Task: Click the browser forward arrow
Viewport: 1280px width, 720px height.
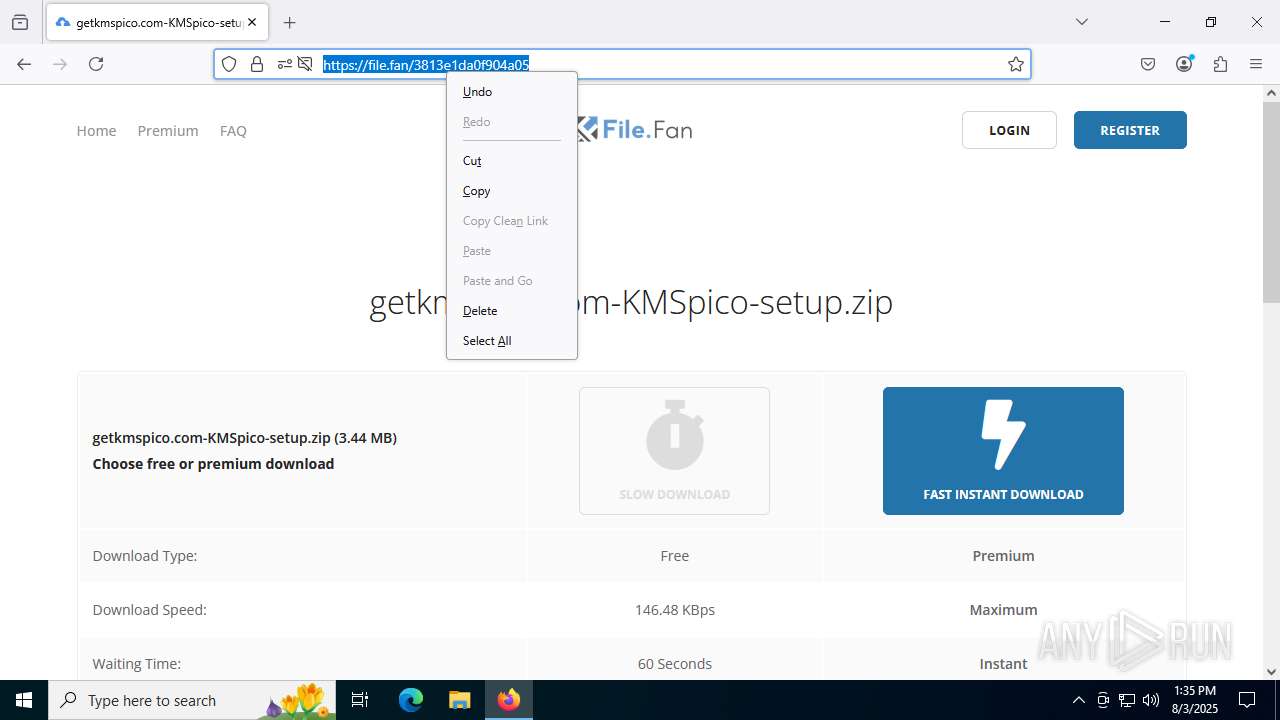Action: click(60, 64)
